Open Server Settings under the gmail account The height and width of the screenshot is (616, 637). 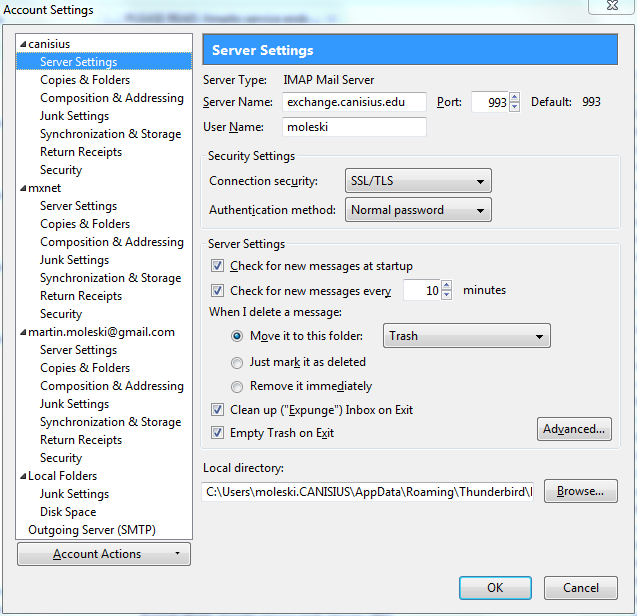click(78, 350)
